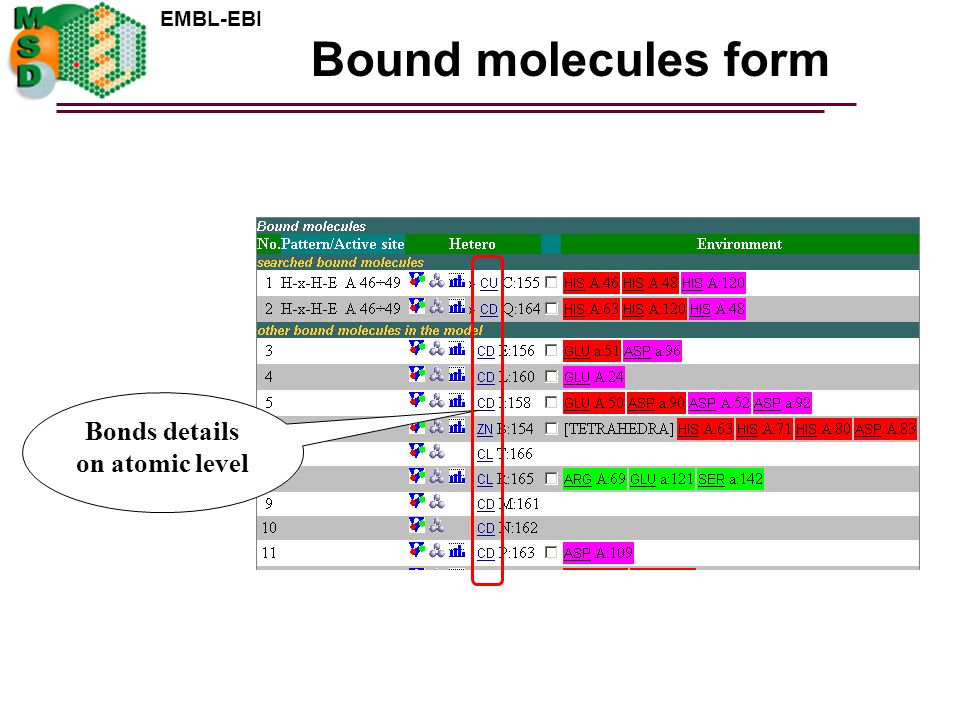The height and width of the screenshot is (720, 960).
Task: Click the 'searched bound molecules' section heading
Action: click(340, 263)
